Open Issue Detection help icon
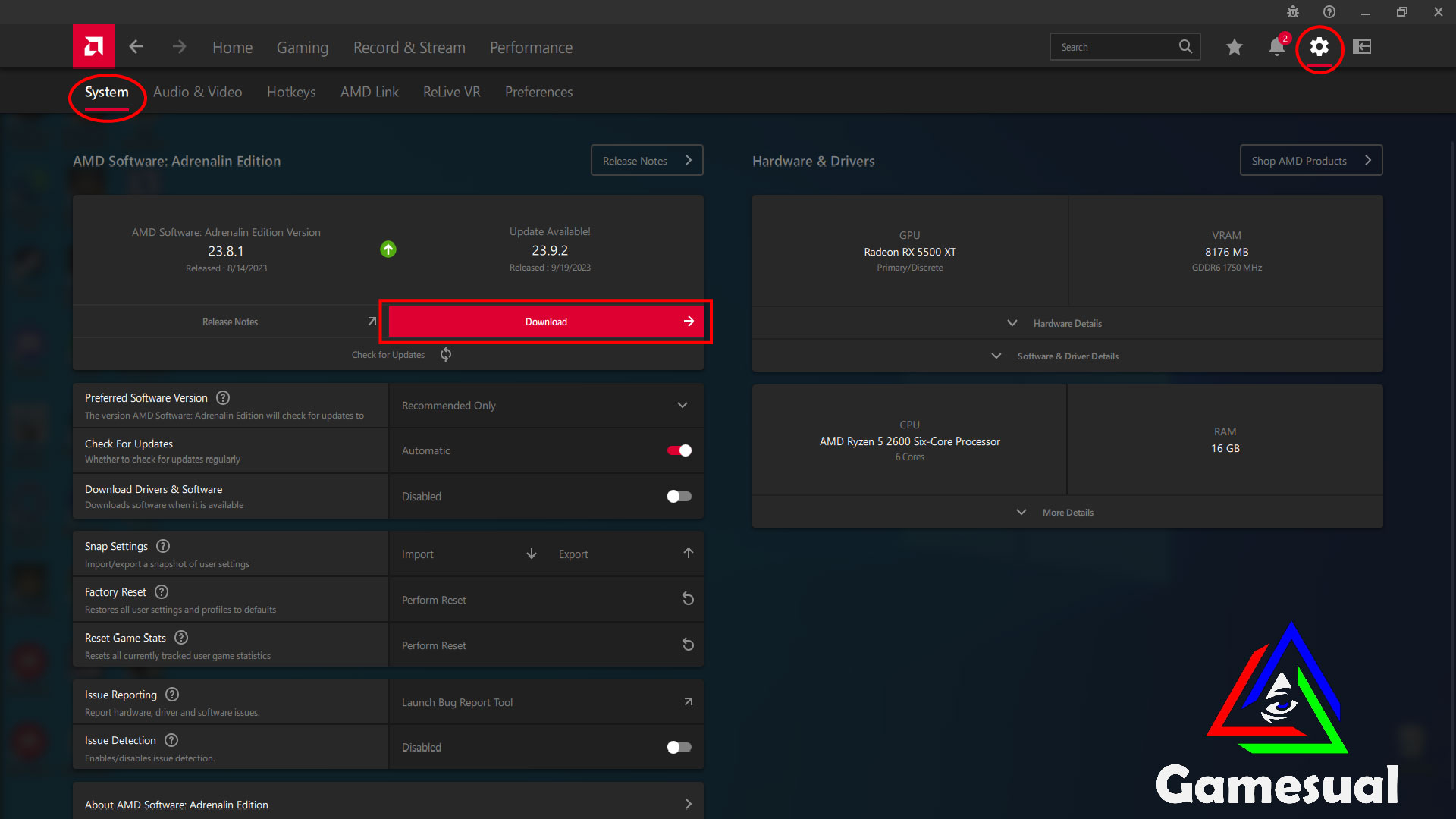The image size is (1456, 819). pyautogui.click(x=171, y=740)
